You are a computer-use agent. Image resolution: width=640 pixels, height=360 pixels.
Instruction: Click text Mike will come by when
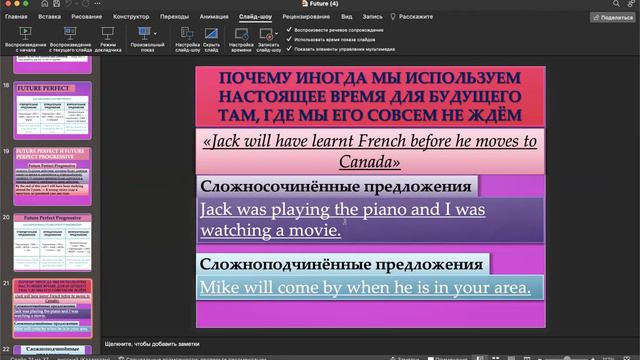pos(365,287)
